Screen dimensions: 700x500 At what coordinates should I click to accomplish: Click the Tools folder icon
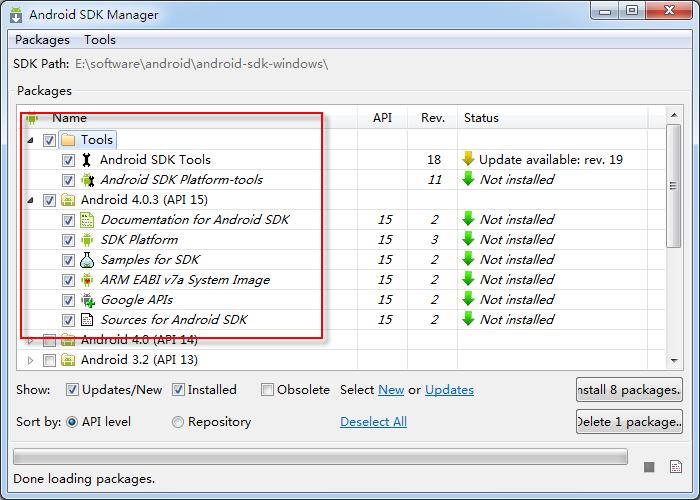(x=68, y=140)
